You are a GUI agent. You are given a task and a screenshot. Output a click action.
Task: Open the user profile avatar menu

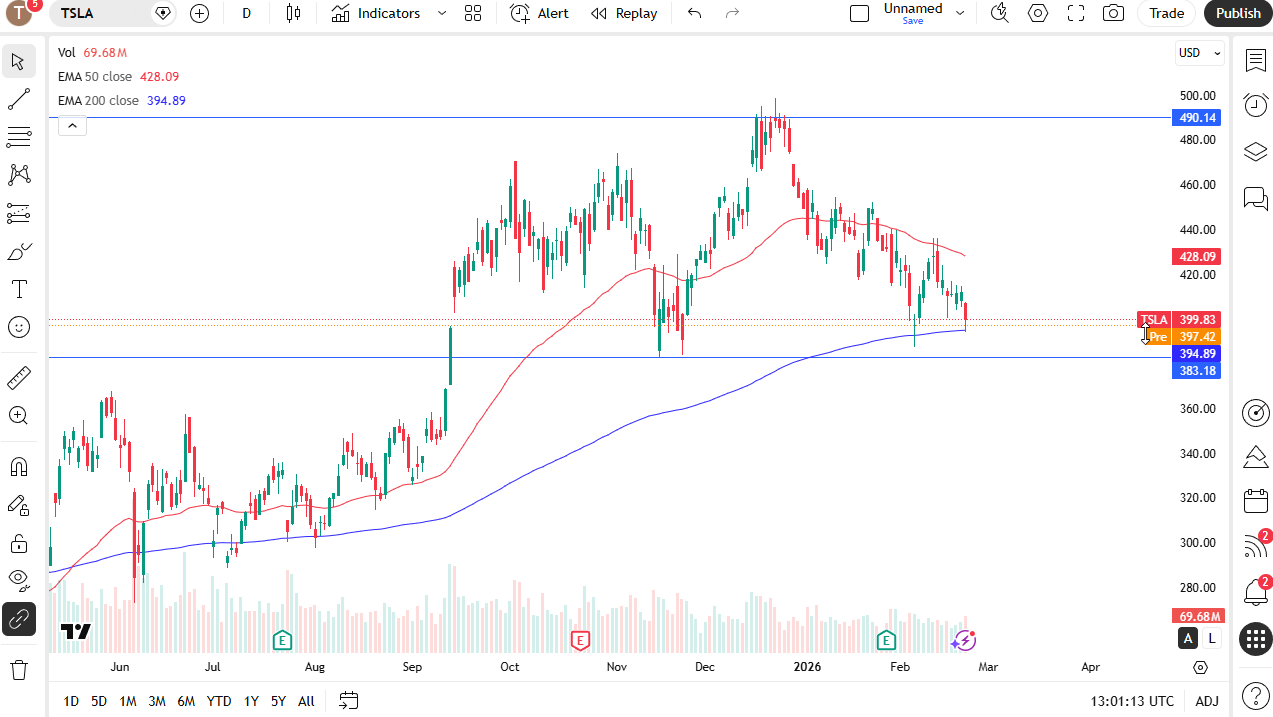click(20, 13)
